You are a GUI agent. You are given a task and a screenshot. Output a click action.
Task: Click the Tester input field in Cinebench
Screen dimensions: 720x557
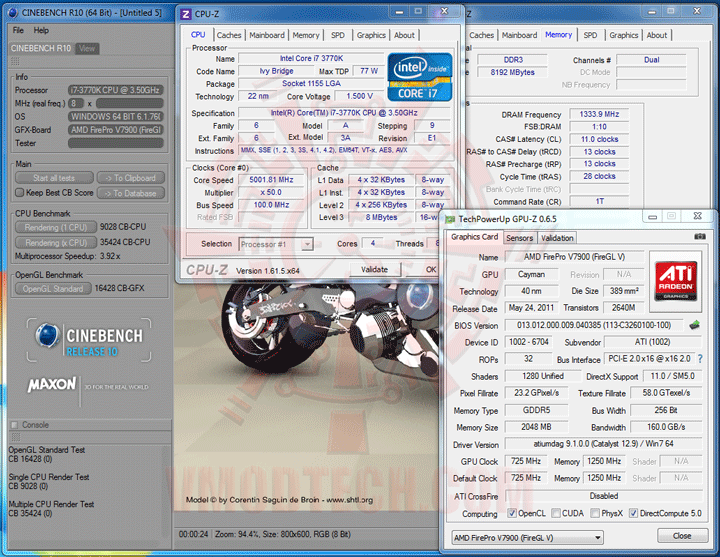pyautogui.click(x=116, y=143)
